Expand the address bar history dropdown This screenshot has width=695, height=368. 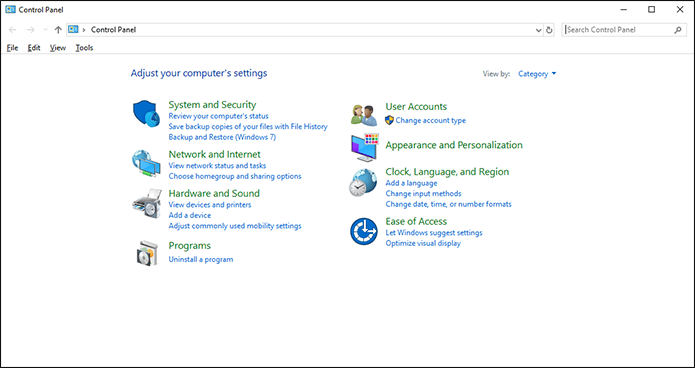tap(539, 30)
